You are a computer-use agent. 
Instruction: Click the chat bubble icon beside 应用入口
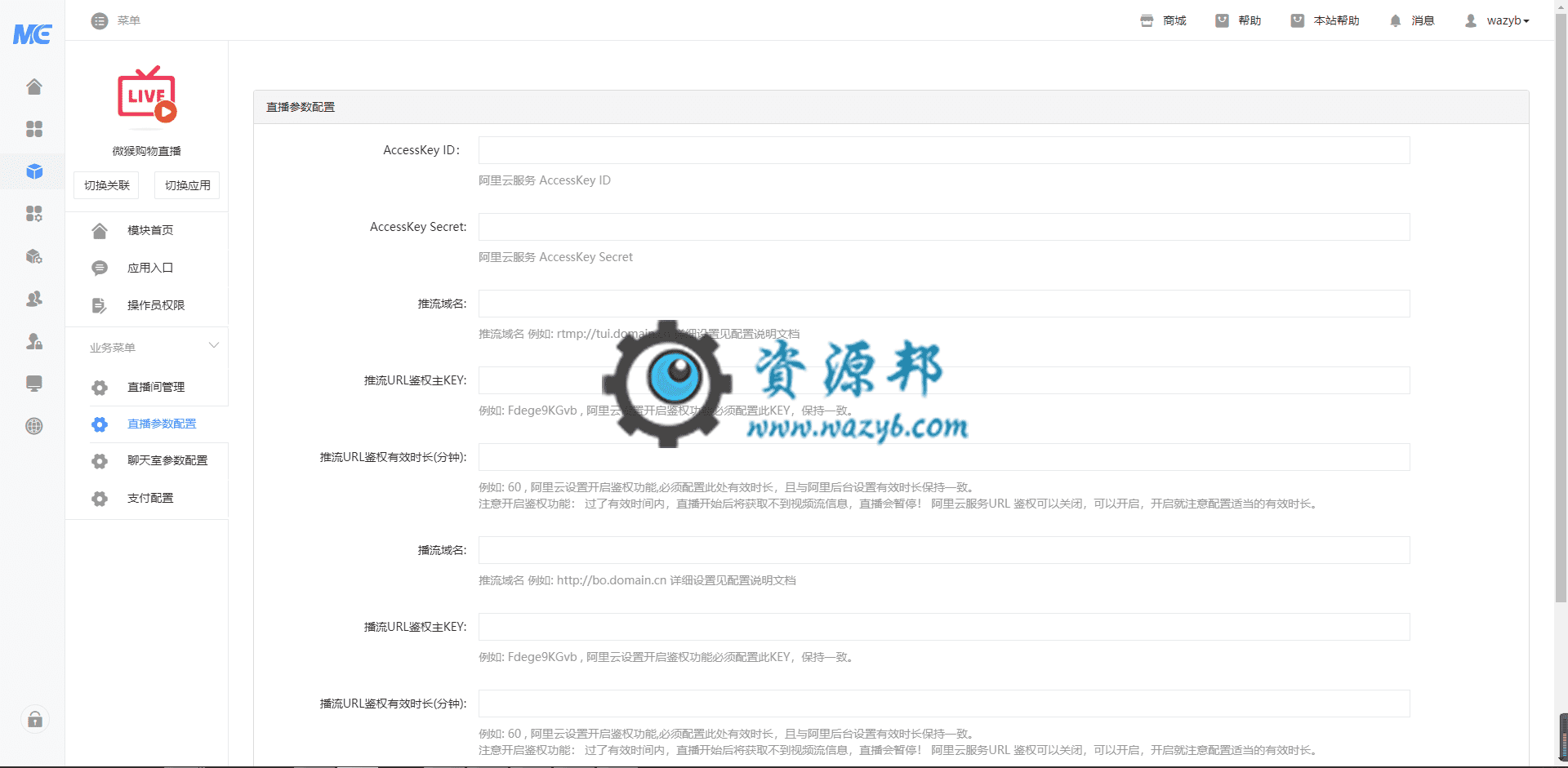point(100,268)
